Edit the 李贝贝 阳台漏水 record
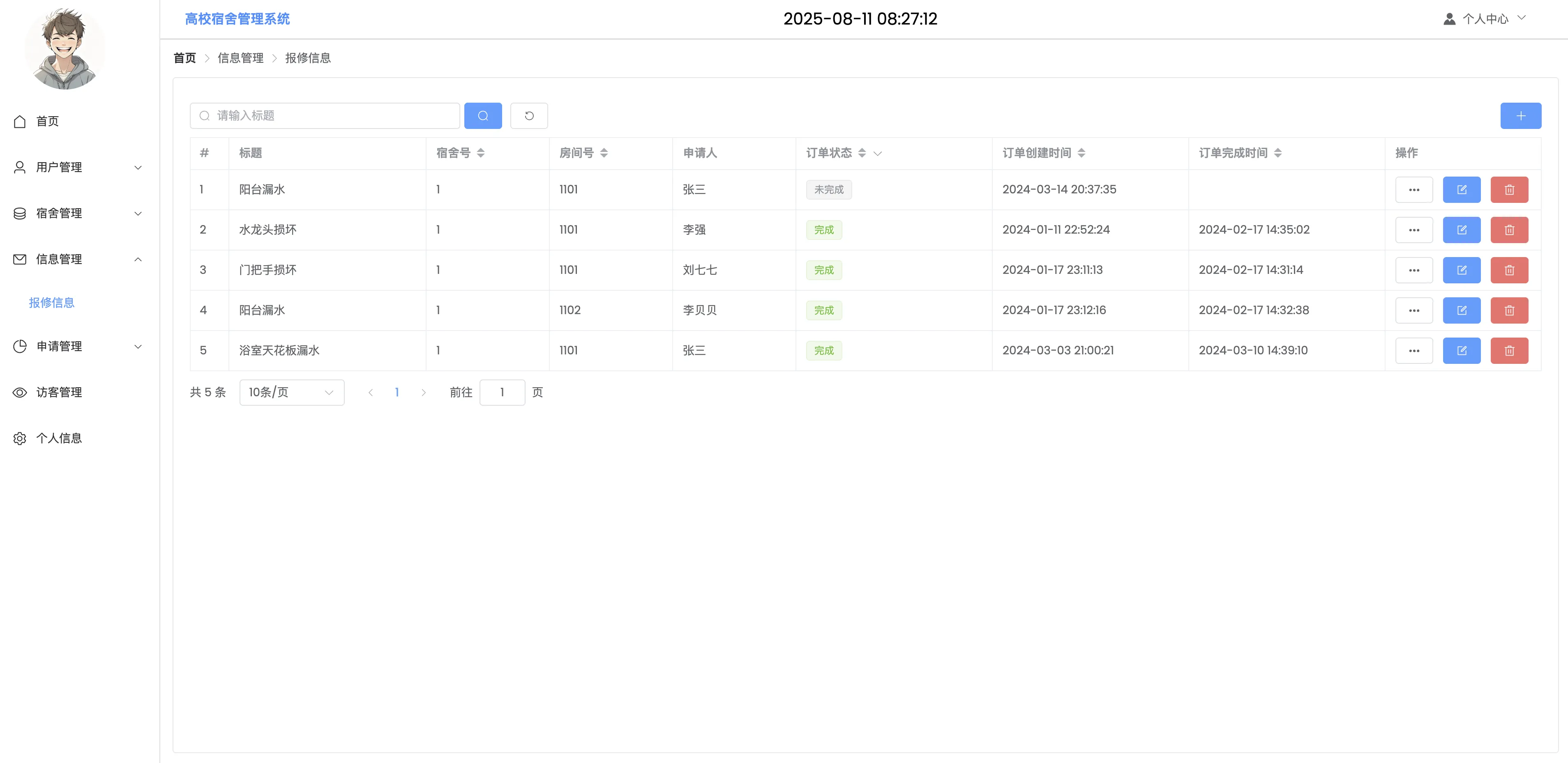Screen dimensions: 1568x763 (1461, 310)
